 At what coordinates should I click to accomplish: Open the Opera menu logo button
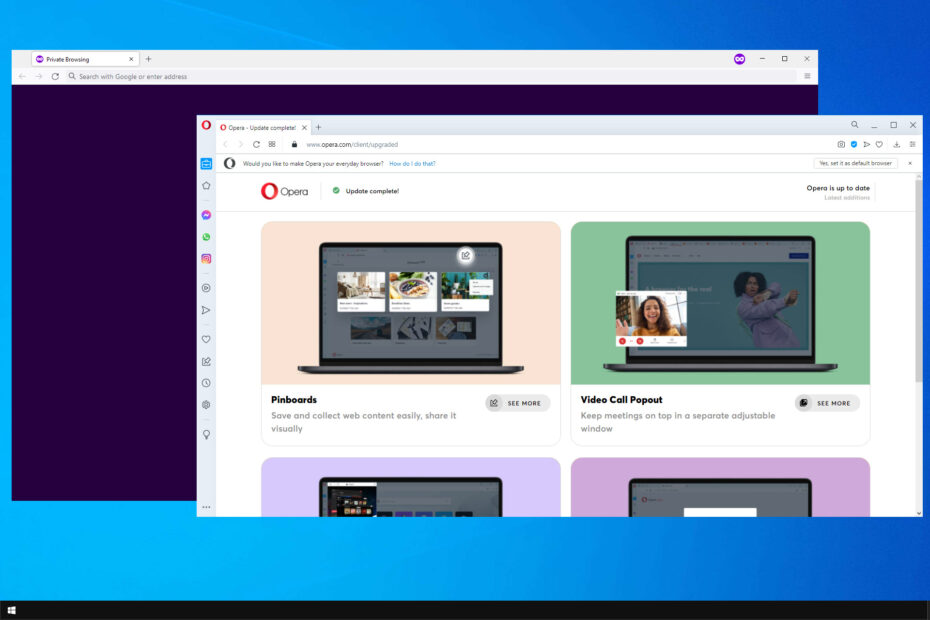pos(206,125)
